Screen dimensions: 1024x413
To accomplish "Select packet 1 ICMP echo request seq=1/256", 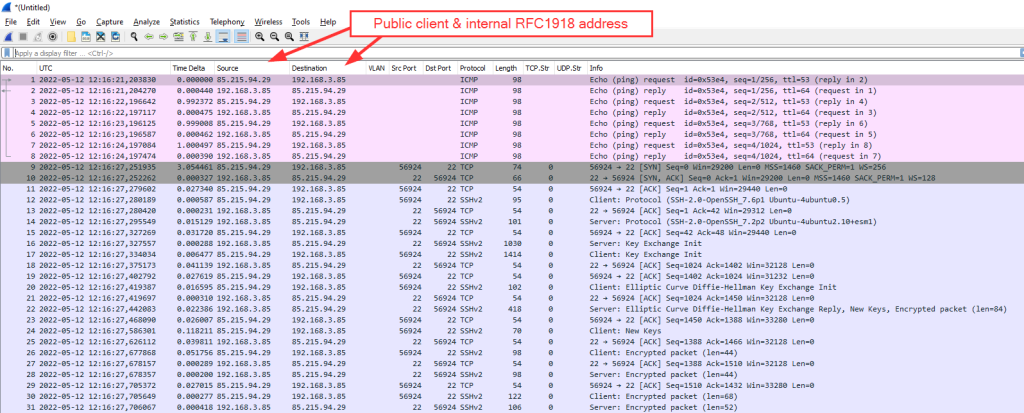I will pyautogui.click(x=512, y=79).
